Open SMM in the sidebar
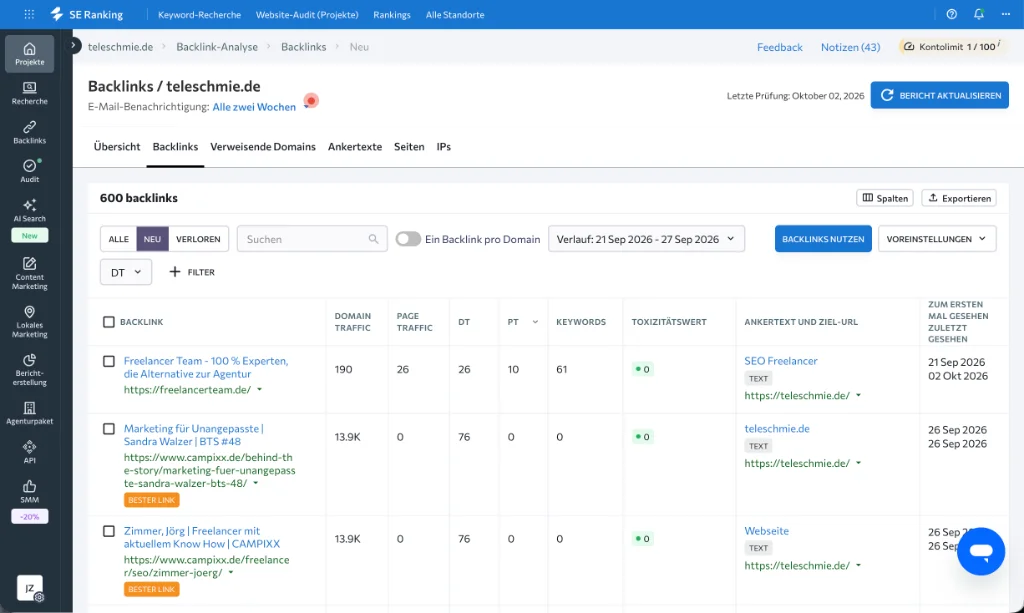 point(29,491)
